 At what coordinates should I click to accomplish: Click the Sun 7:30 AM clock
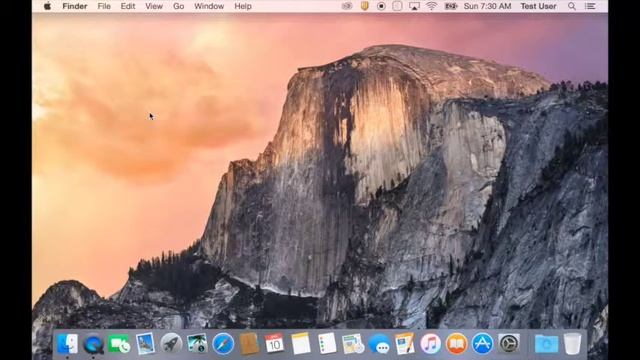click(487, 6)
